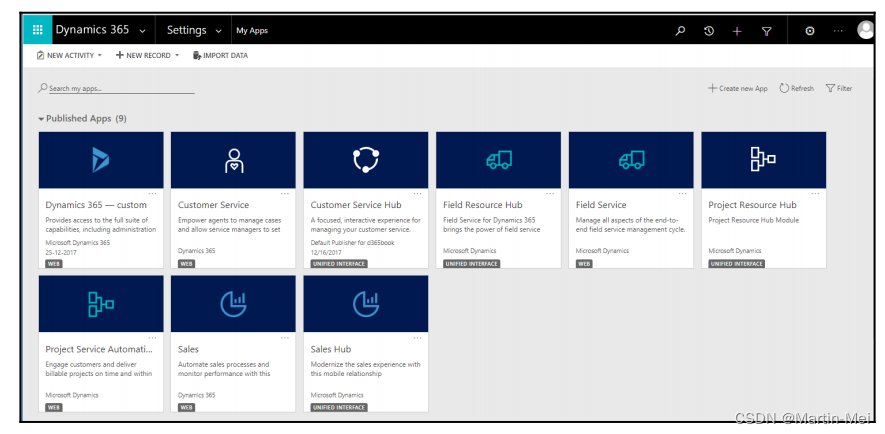Open the user profile avatar

tap(866, 30)
